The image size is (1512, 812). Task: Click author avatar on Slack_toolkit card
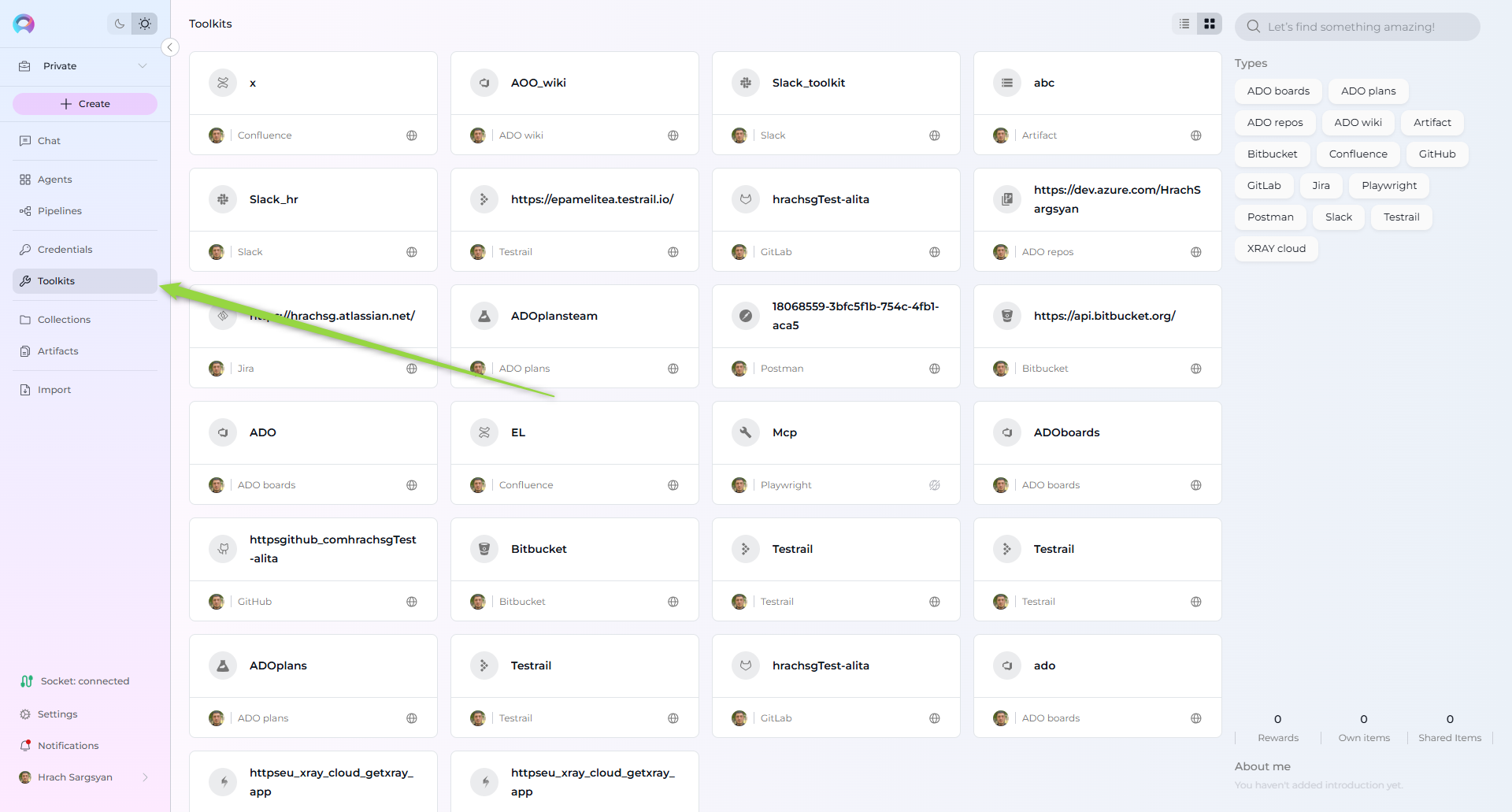point(739,135)
